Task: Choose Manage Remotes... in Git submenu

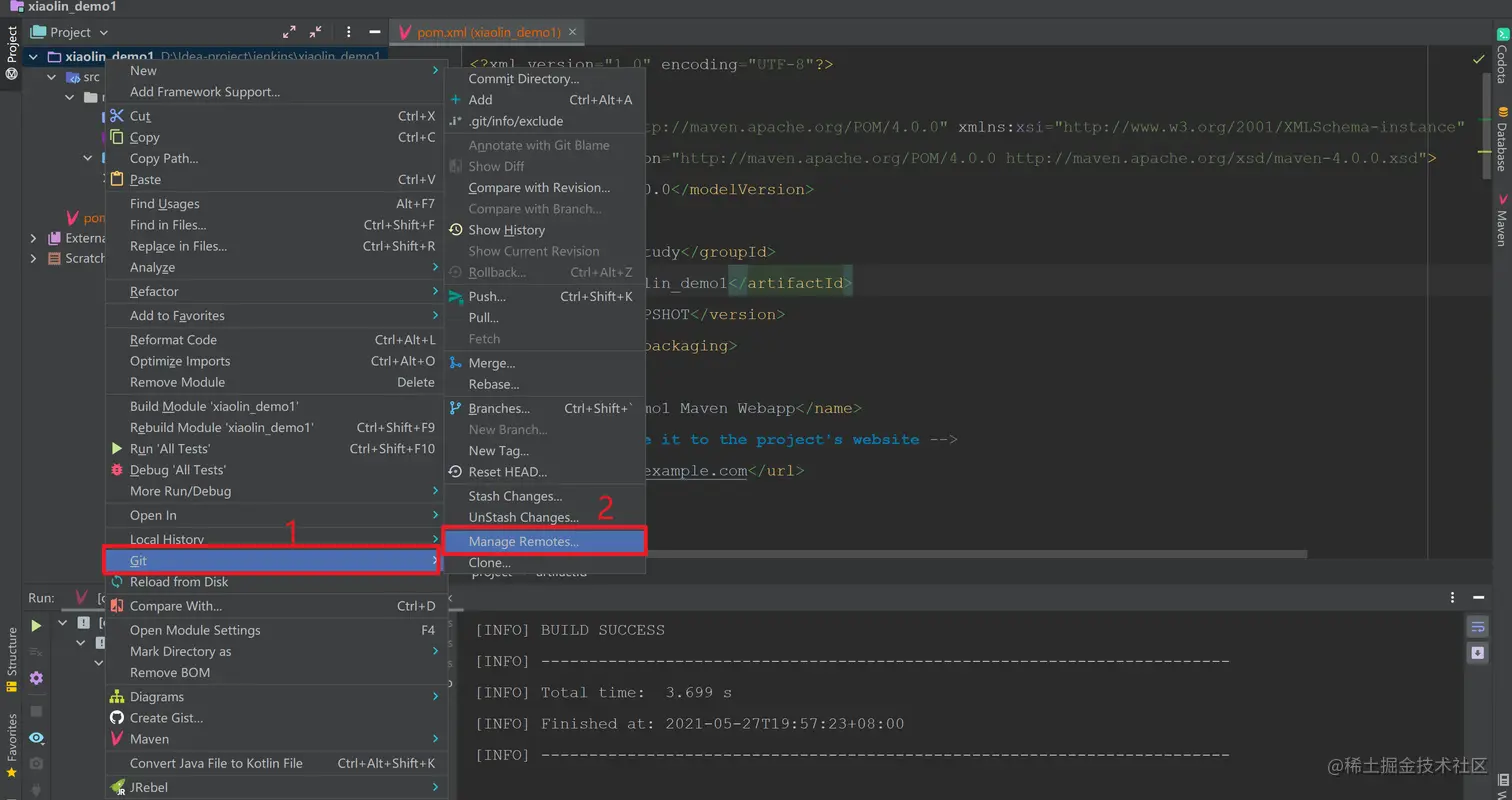Action: tap(544, 541)
